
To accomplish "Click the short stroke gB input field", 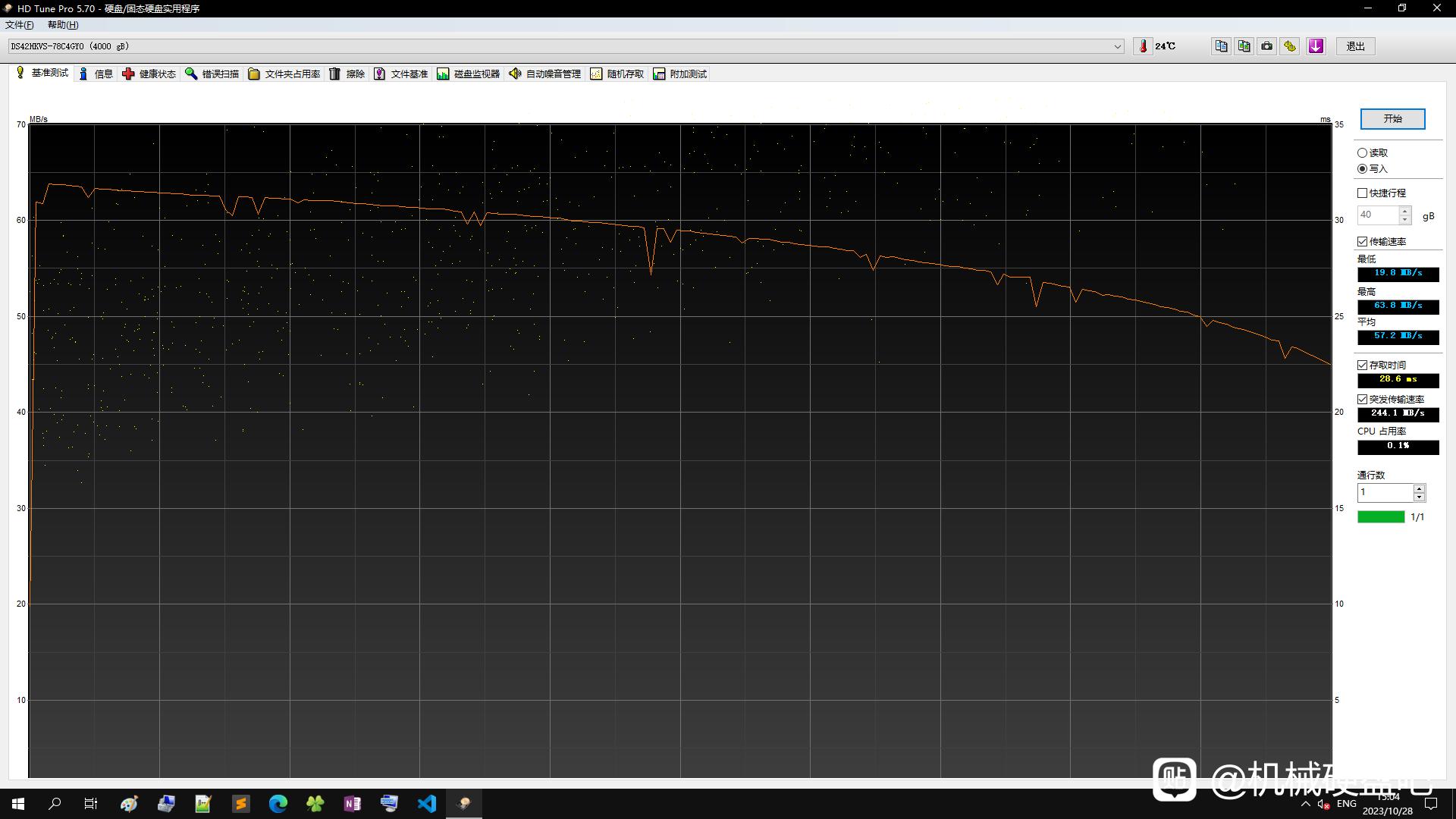I will pos(1378,215).
